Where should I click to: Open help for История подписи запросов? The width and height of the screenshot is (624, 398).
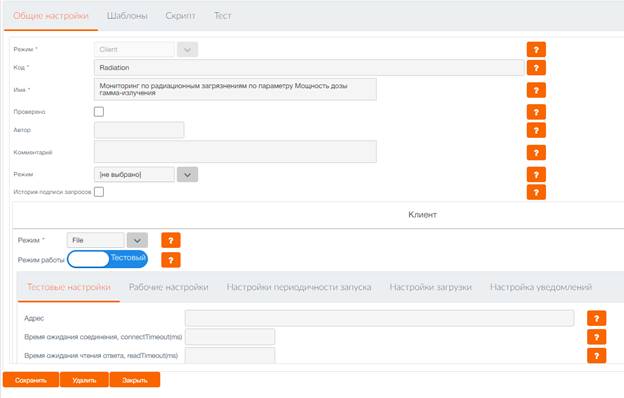click(x=536, y=192)
